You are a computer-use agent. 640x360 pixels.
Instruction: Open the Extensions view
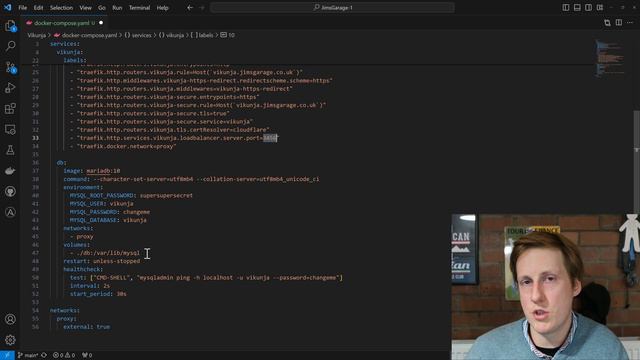[10, 109]
